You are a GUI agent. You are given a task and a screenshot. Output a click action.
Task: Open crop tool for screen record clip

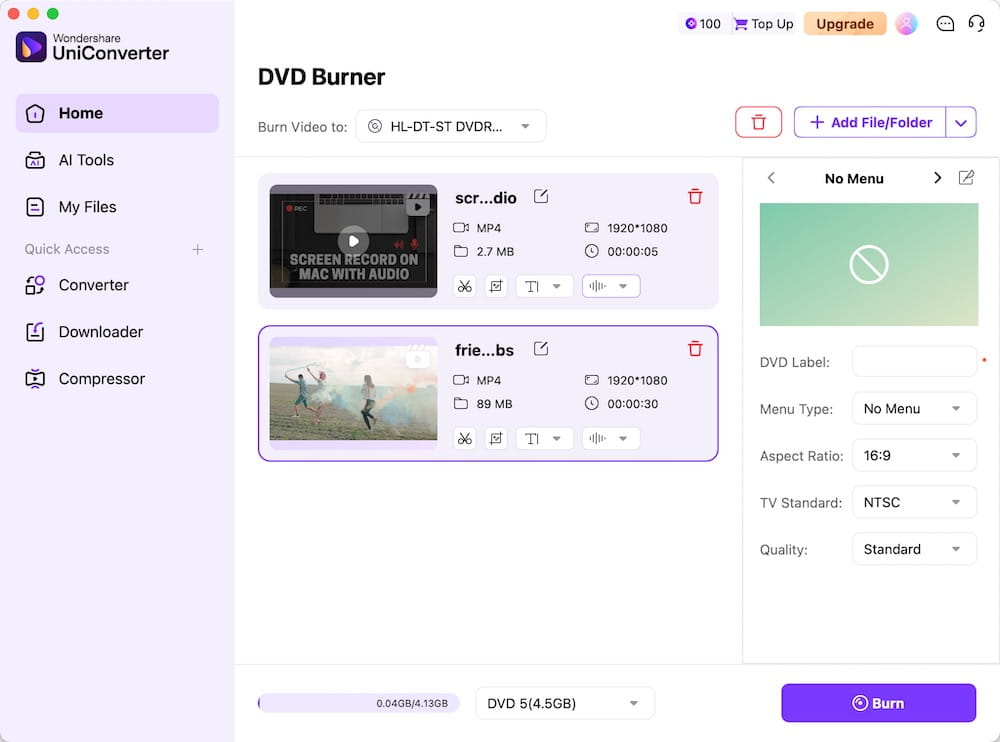pyautogui.click(x=496, y=286)
